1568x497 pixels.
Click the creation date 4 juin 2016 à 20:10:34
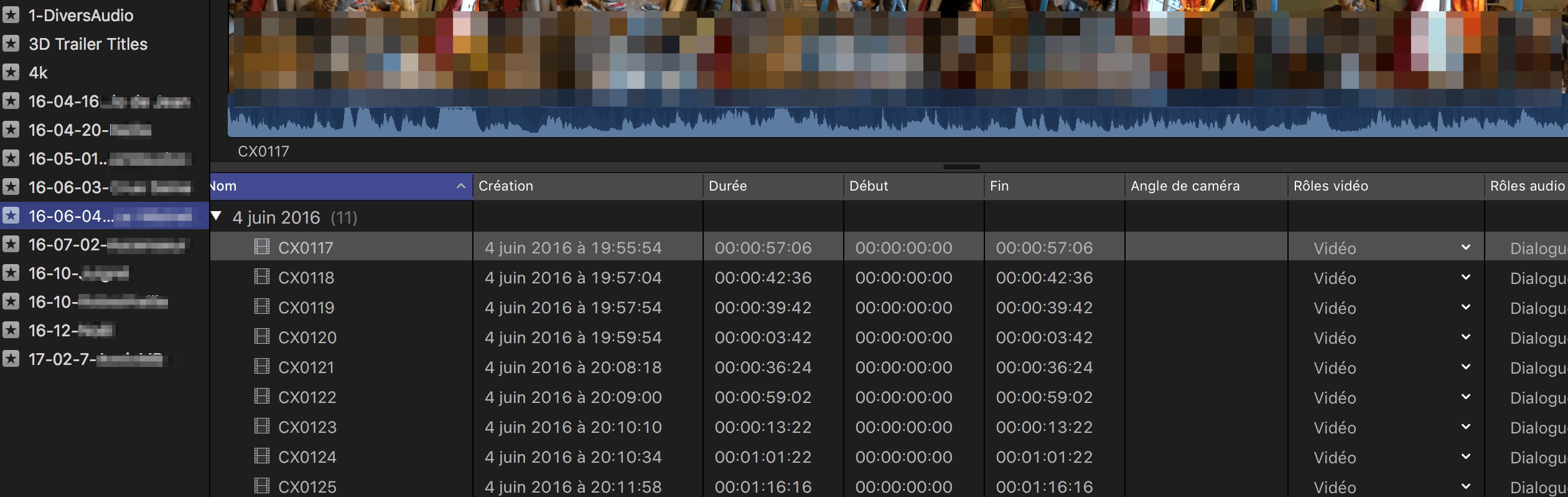(x=573, y=457)
